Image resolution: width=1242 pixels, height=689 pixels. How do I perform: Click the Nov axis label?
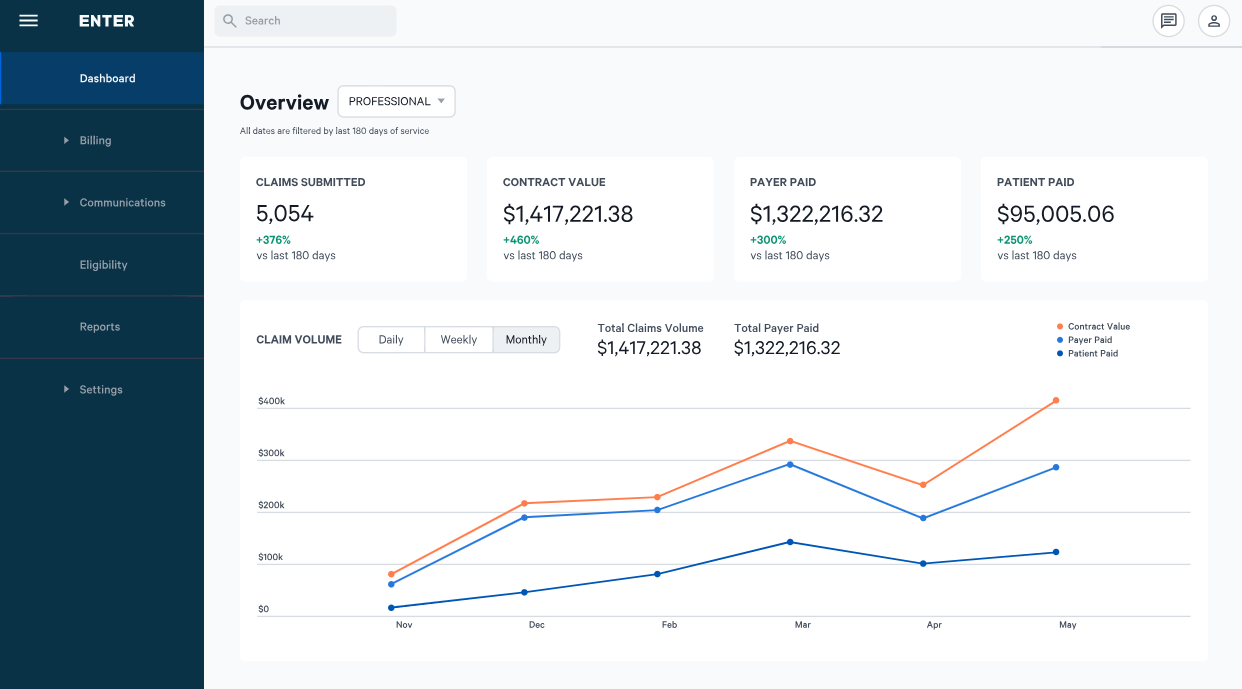click(x=404, y=625)
